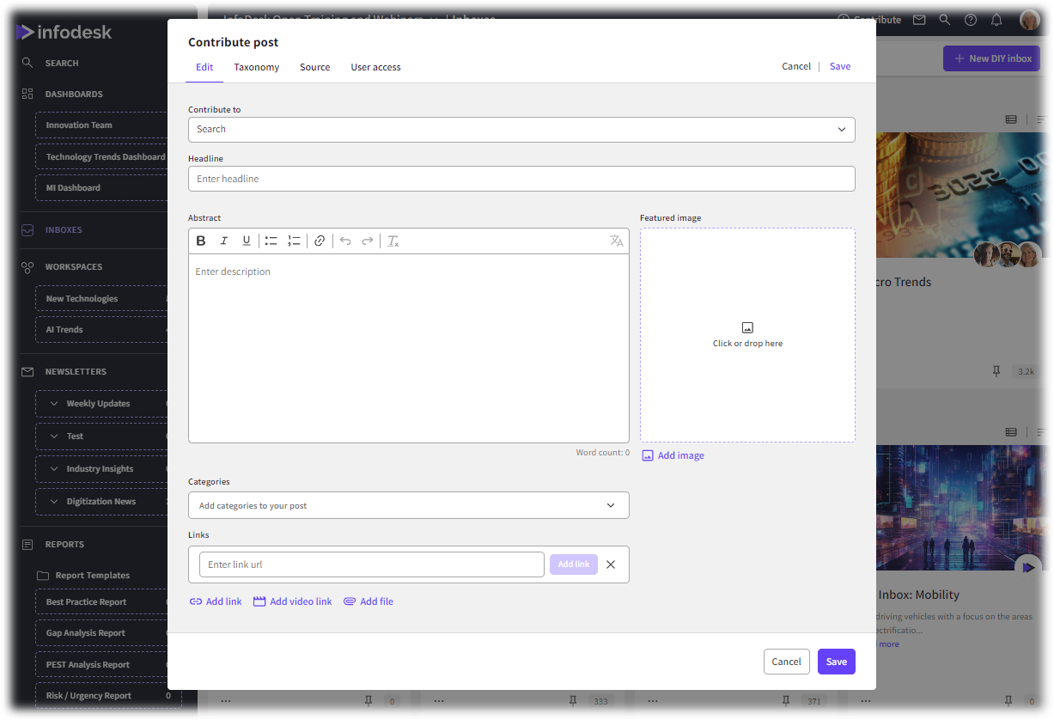This screenshot has height=720, width=1054.
Task: Click the undo icon in the Abstract toolbar
Action: pyautogui.click(x=344, y=240)
